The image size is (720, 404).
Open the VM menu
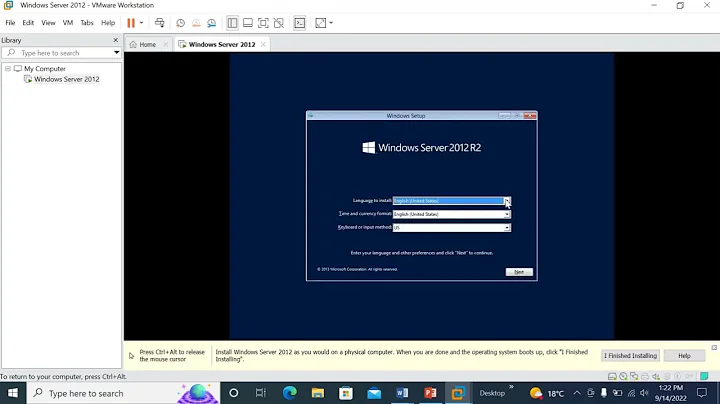(x=68, y=22)
